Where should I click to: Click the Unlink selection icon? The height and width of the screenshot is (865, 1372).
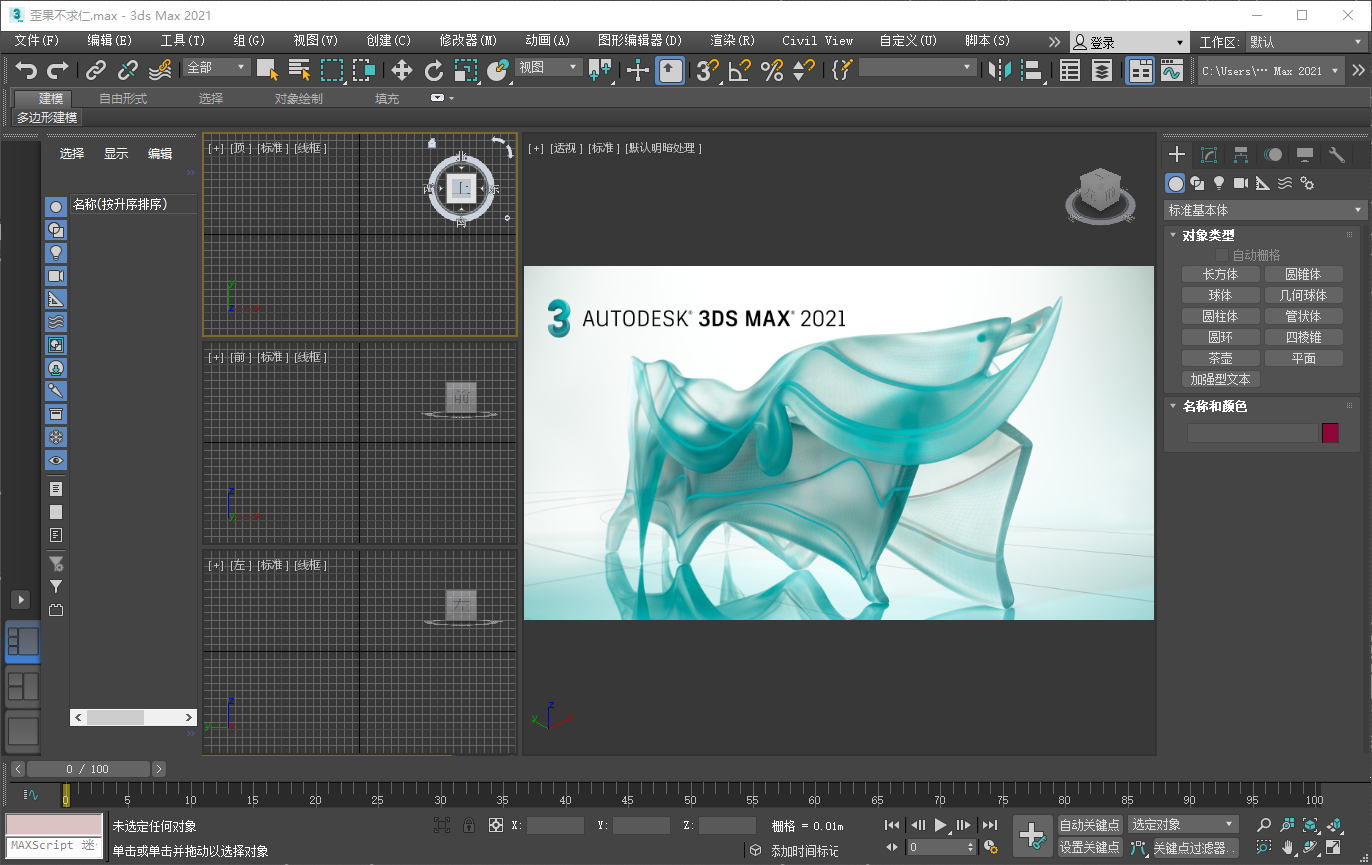click(x=128, y=69)
